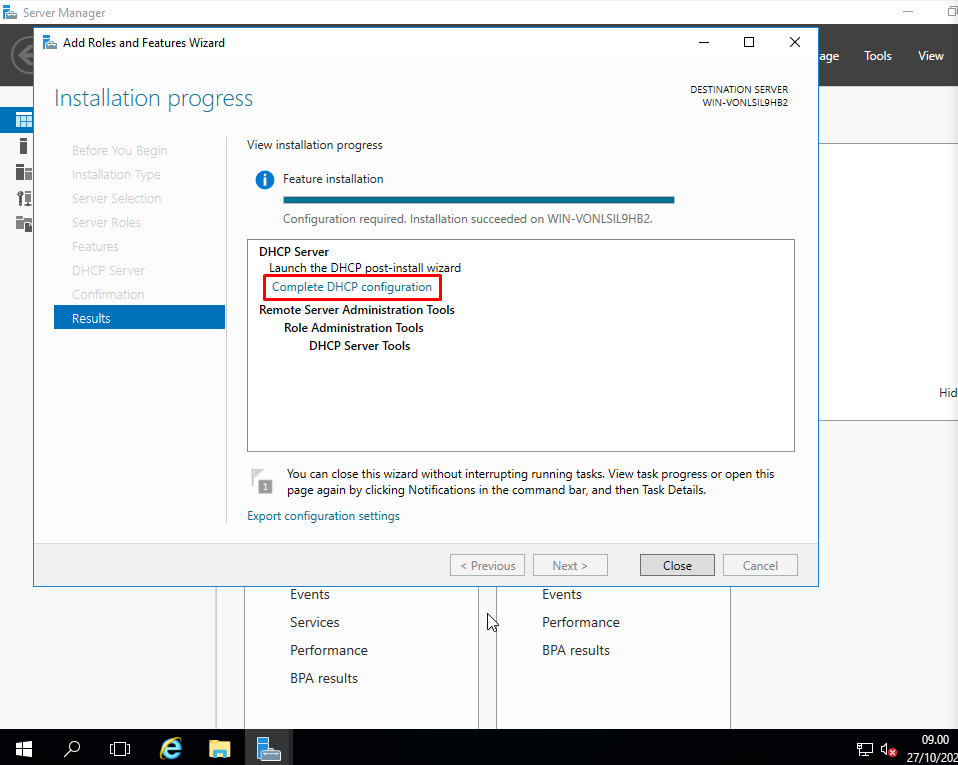The image size is (958, 765).
Task: Select the Features wizard step
Action: (x=95, y=247)
